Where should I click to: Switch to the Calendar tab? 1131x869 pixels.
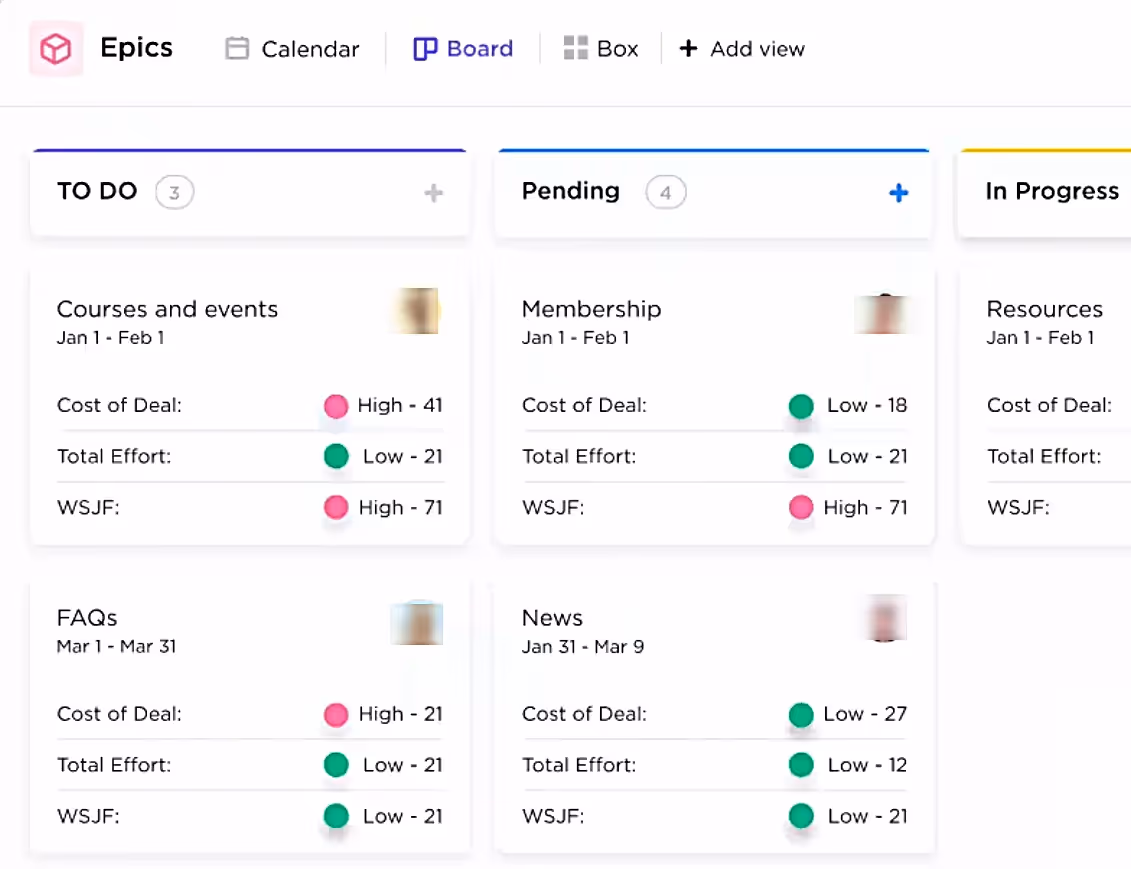coord(291,48)
